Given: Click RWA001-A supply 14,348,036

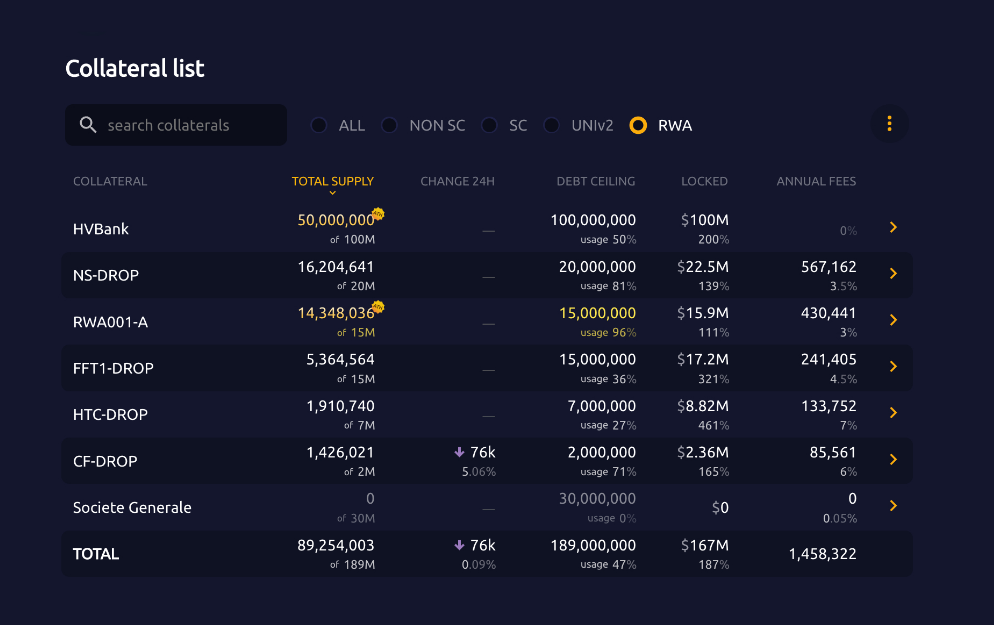Looking at the screenshot, I should point(336,313).
